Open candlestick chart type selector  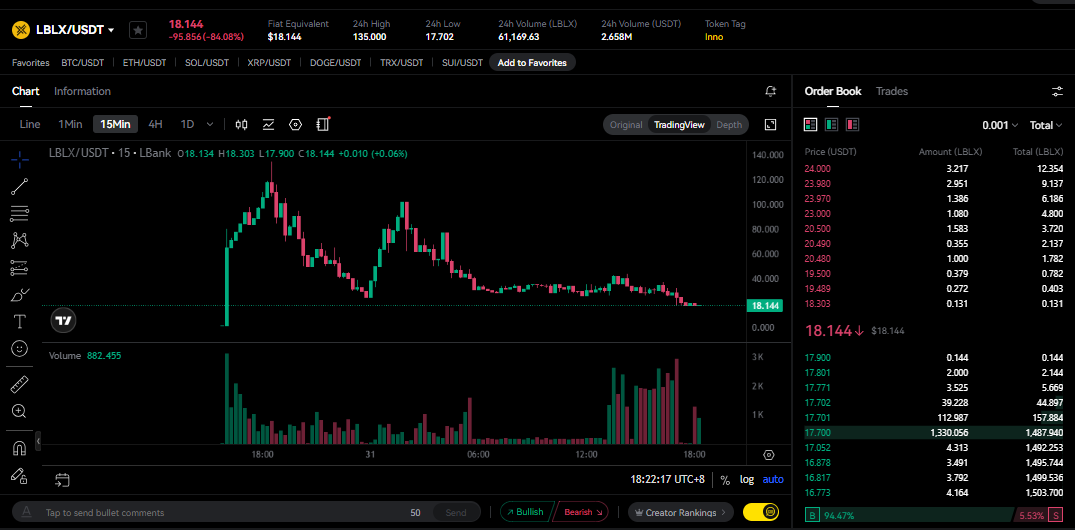241,125
